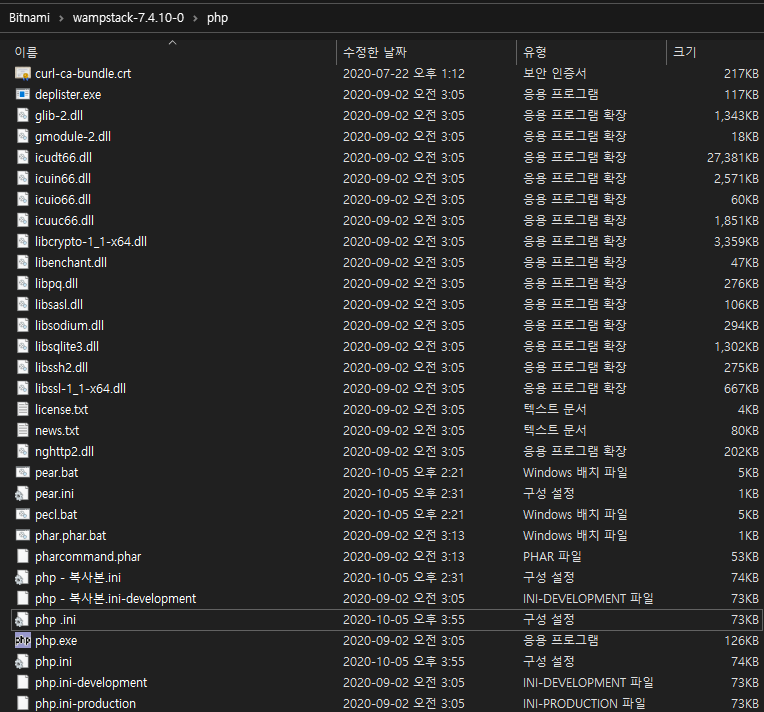Select the php breadcrumb segment
The width and height of the screenshot is (764, 712).
coord(217,18)
